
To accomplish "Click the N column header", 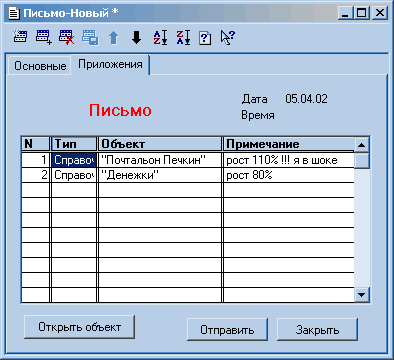I will pyautogui.click(x=36, y=144).
